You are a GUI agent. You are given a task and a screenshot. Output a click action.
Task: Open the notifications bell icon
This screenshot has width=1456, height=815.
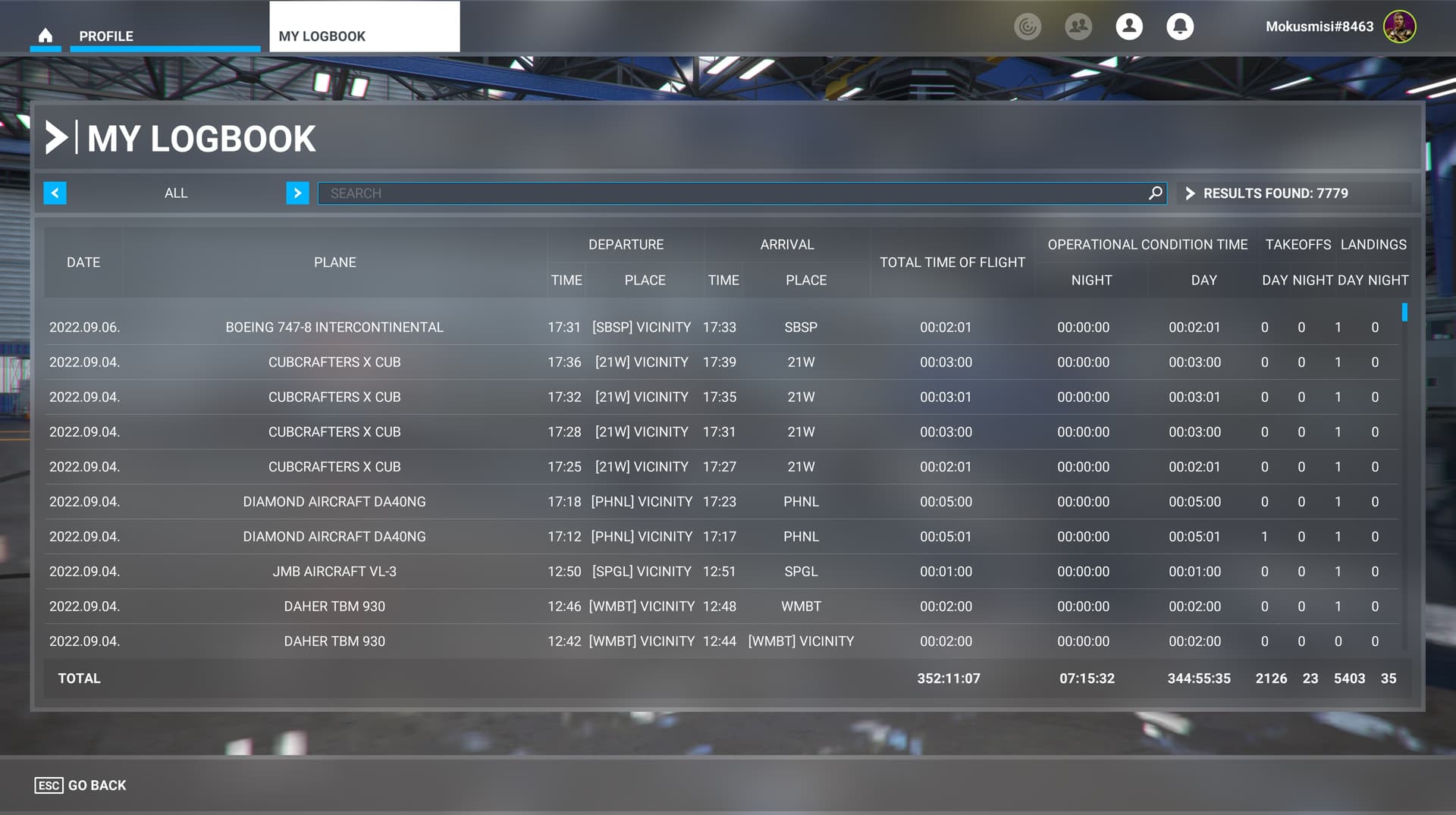[1180, 26]
